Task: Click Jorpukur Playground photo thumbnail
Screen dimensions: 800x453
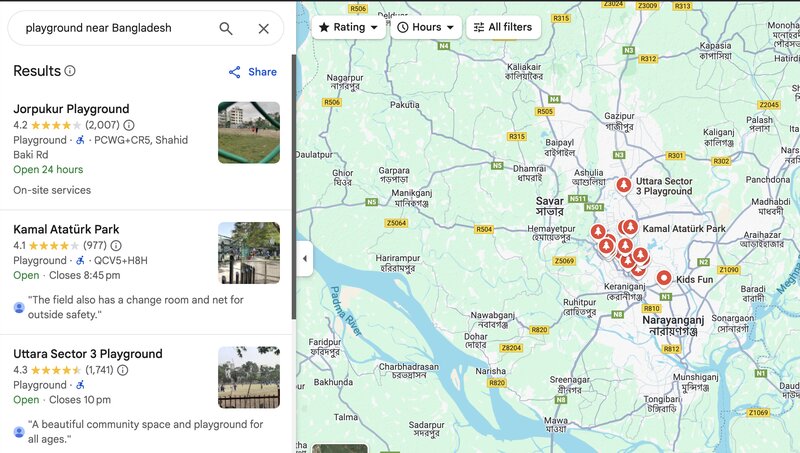Action: (x=249, y=133)
